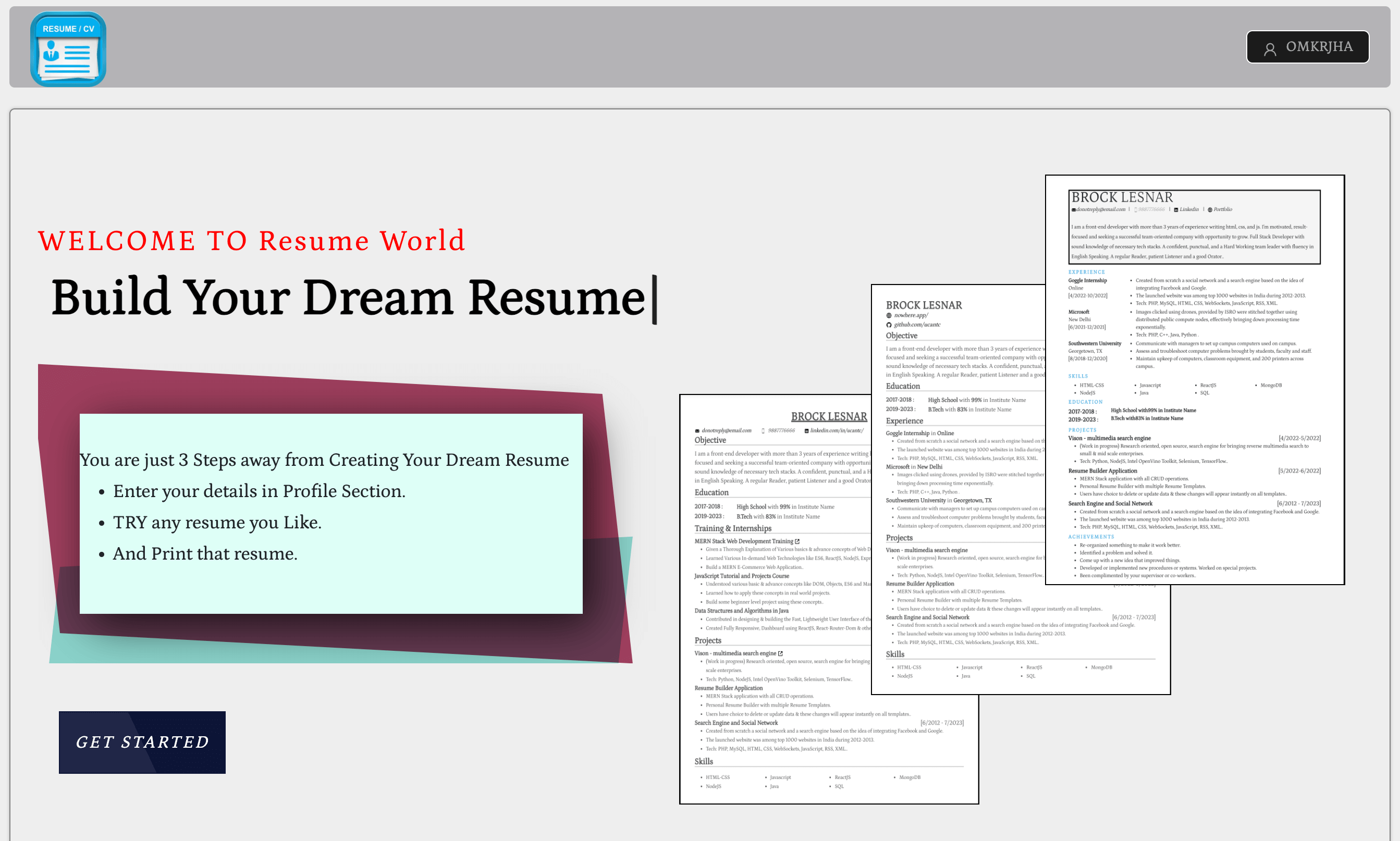Click donotreply@email.com in bottom-left template
Viewport: 1400px width, 841px height.
[x=726, y=431]
